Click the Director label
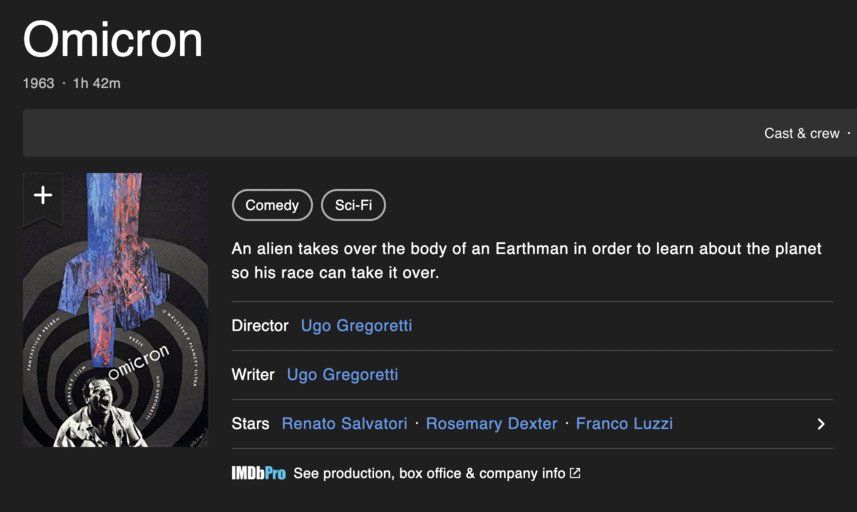This screenshot has width=857, height=512. pos(260,326)
